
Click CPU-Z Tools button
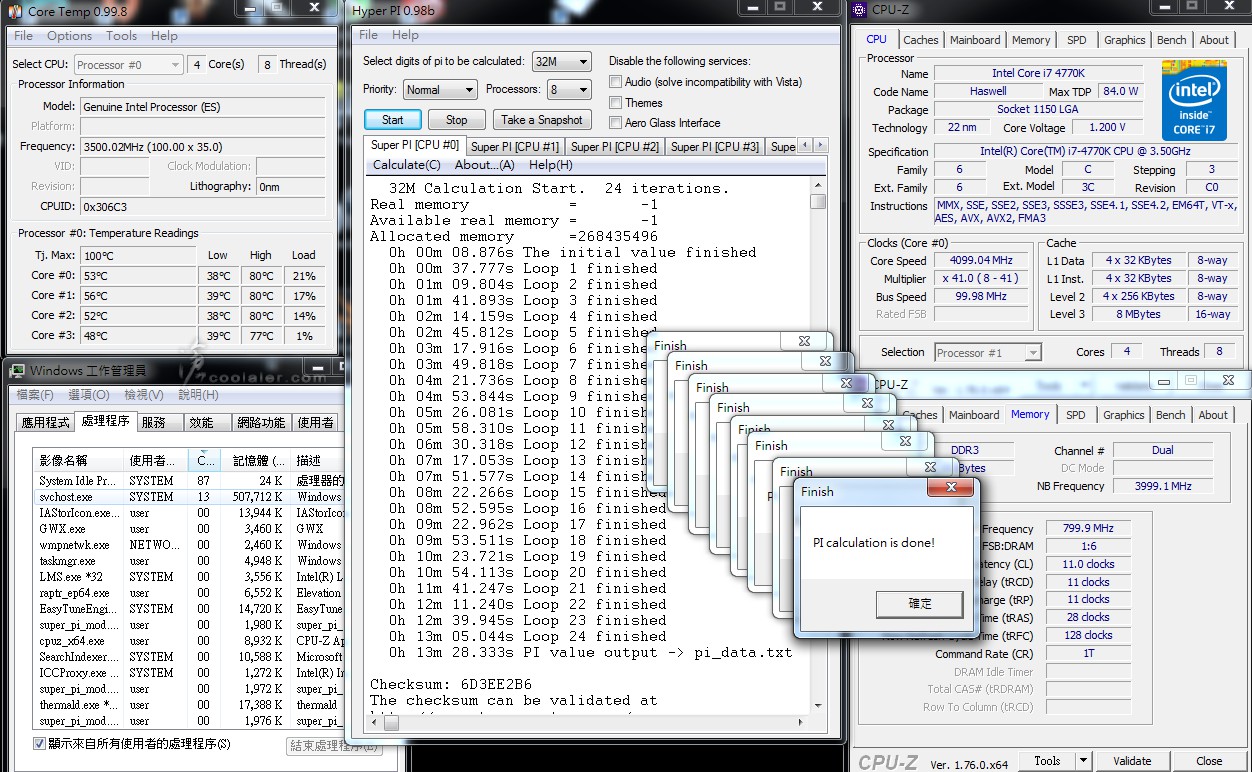pos(1047,761)
